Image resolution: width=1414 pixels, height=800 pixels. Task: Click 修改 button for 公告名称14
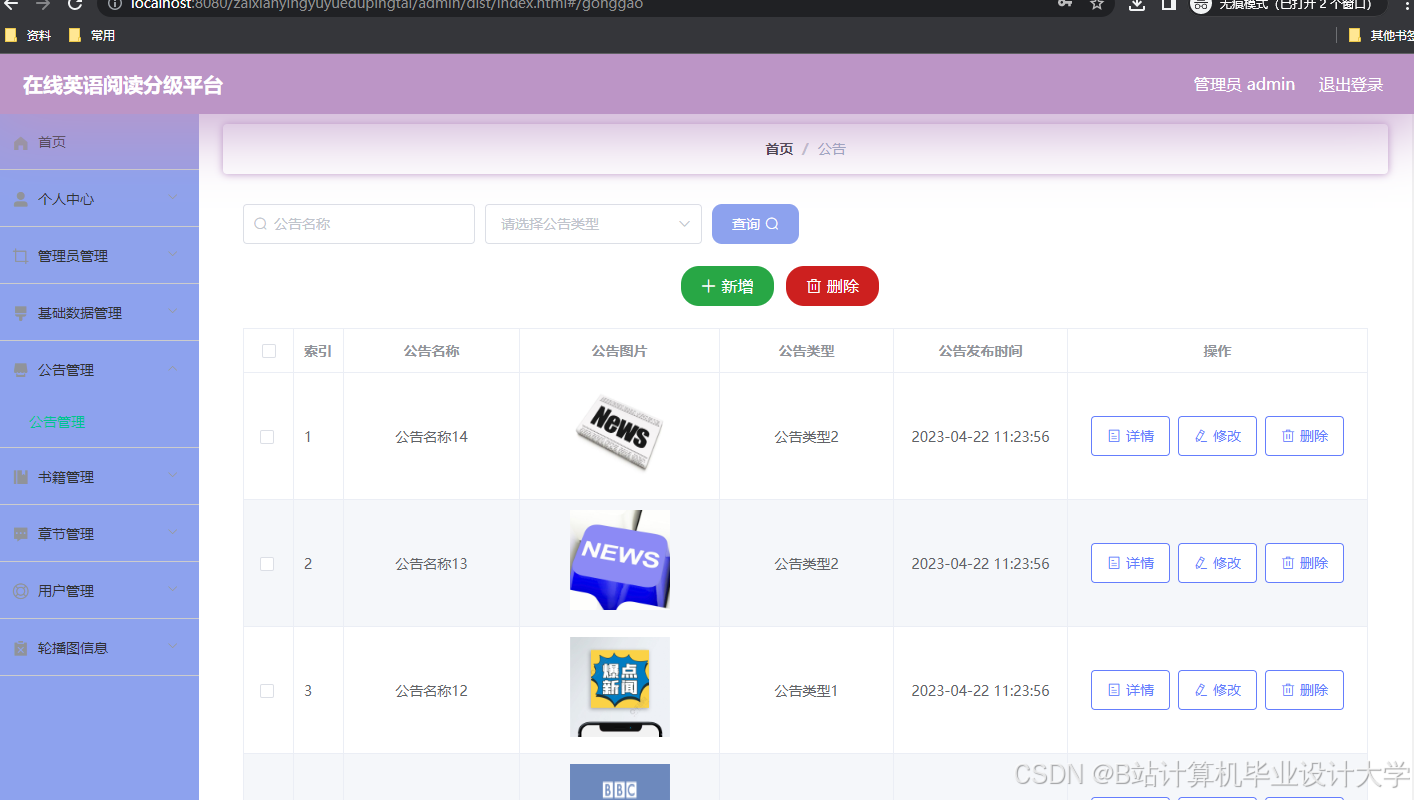1217,436
